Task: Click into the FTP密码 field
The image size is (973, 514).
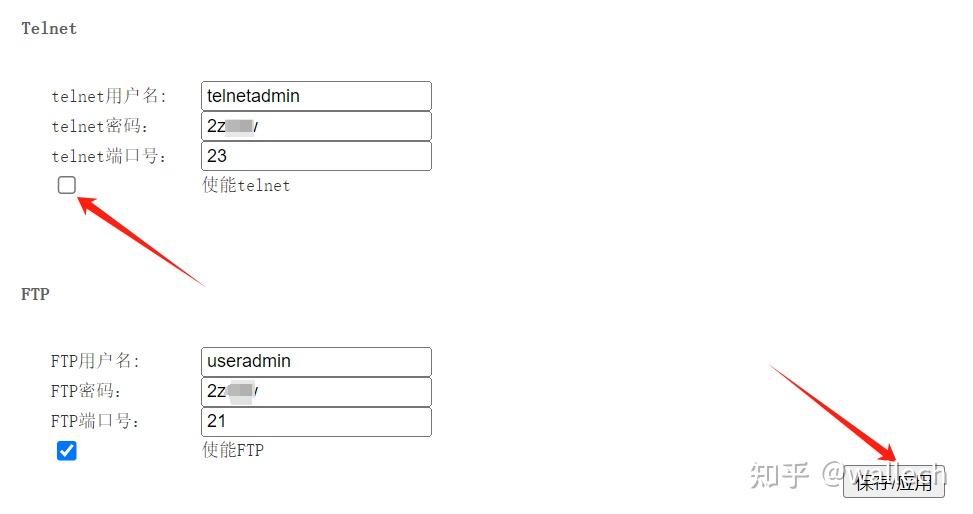Action: tap(316, 392)
